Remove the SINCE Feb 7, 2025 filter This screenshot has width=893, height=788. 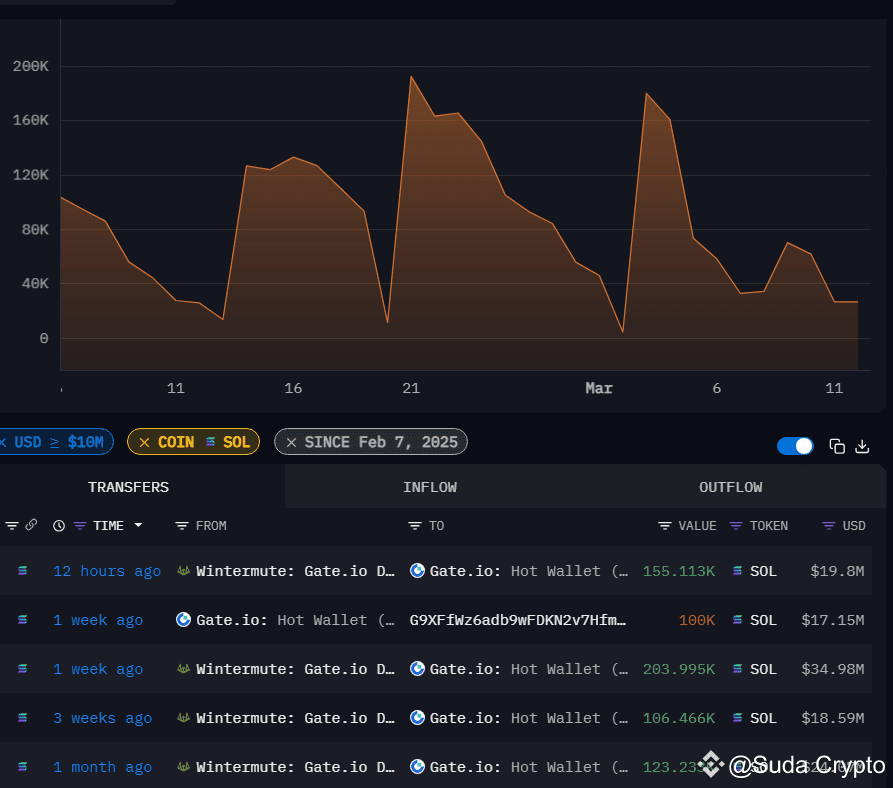(291, 441)
